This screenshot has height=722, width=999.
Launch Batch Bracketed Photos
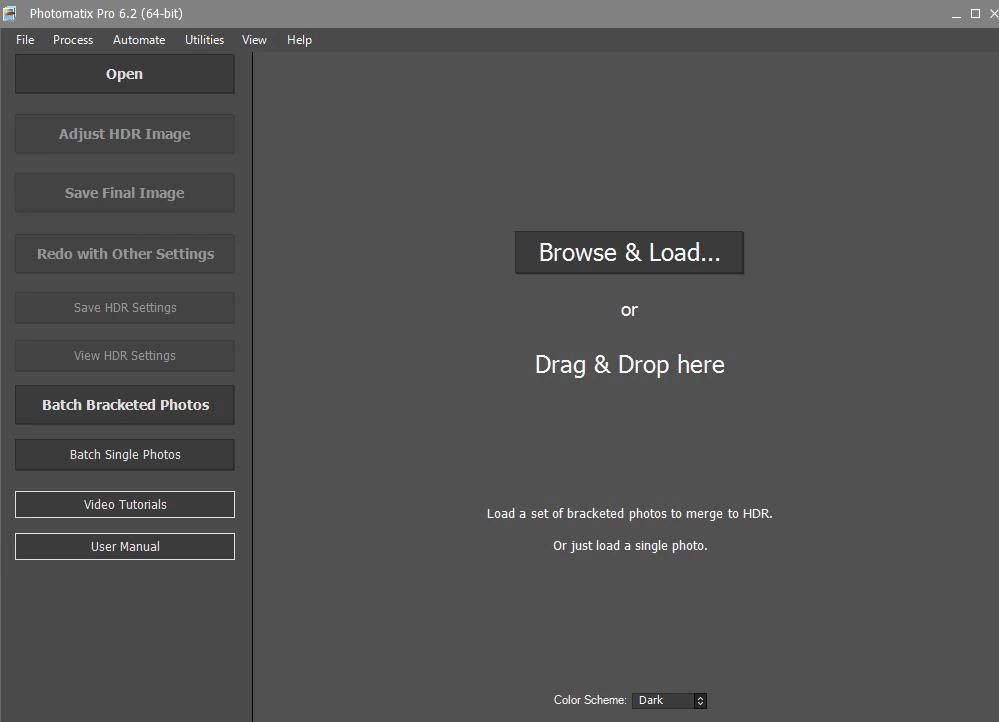pyautogui.click(x=125, y=405)
